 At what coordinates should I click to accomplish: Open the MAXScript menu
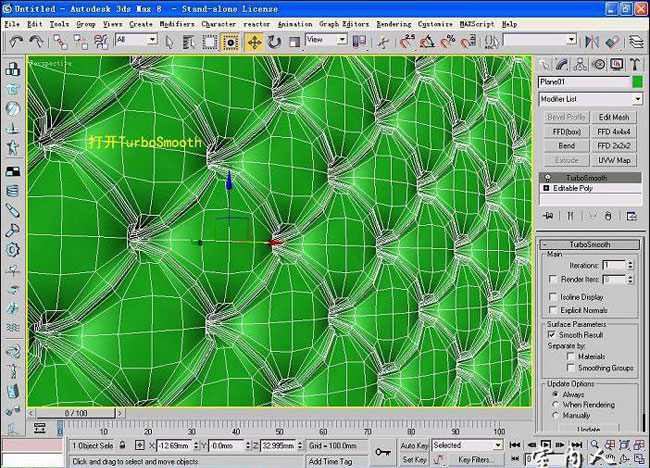point(477,24)
